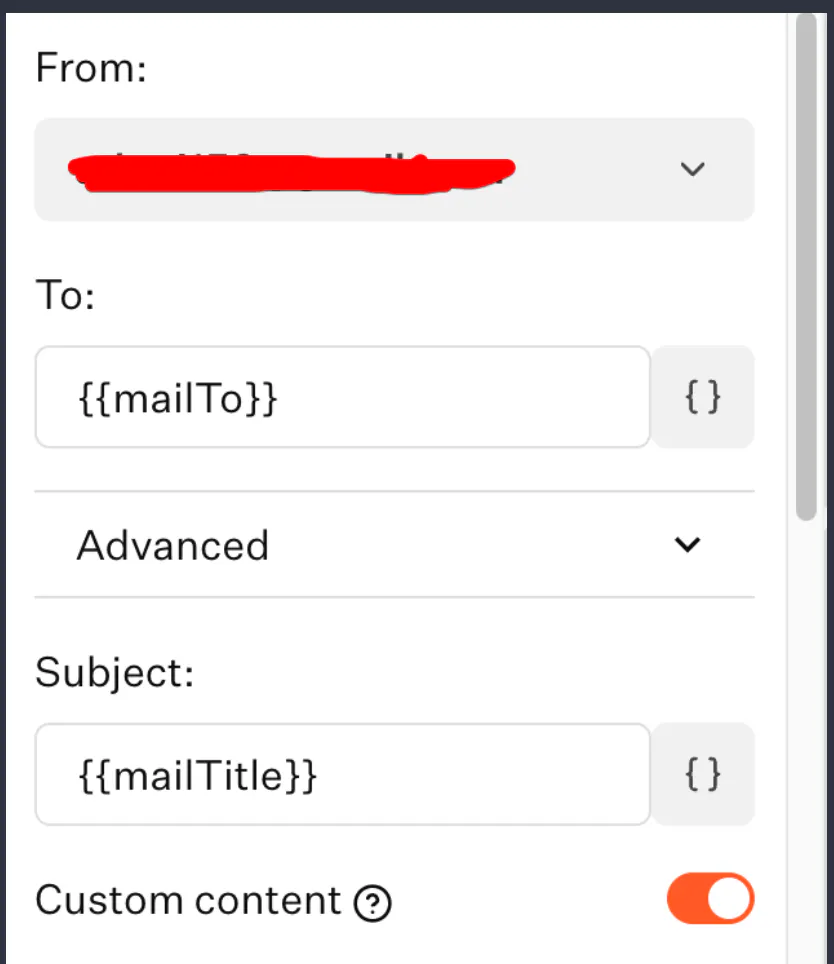Open the variable picker for the To field
Image resolution: width=834 pixels, height=964 pixels.
[702, 397]
